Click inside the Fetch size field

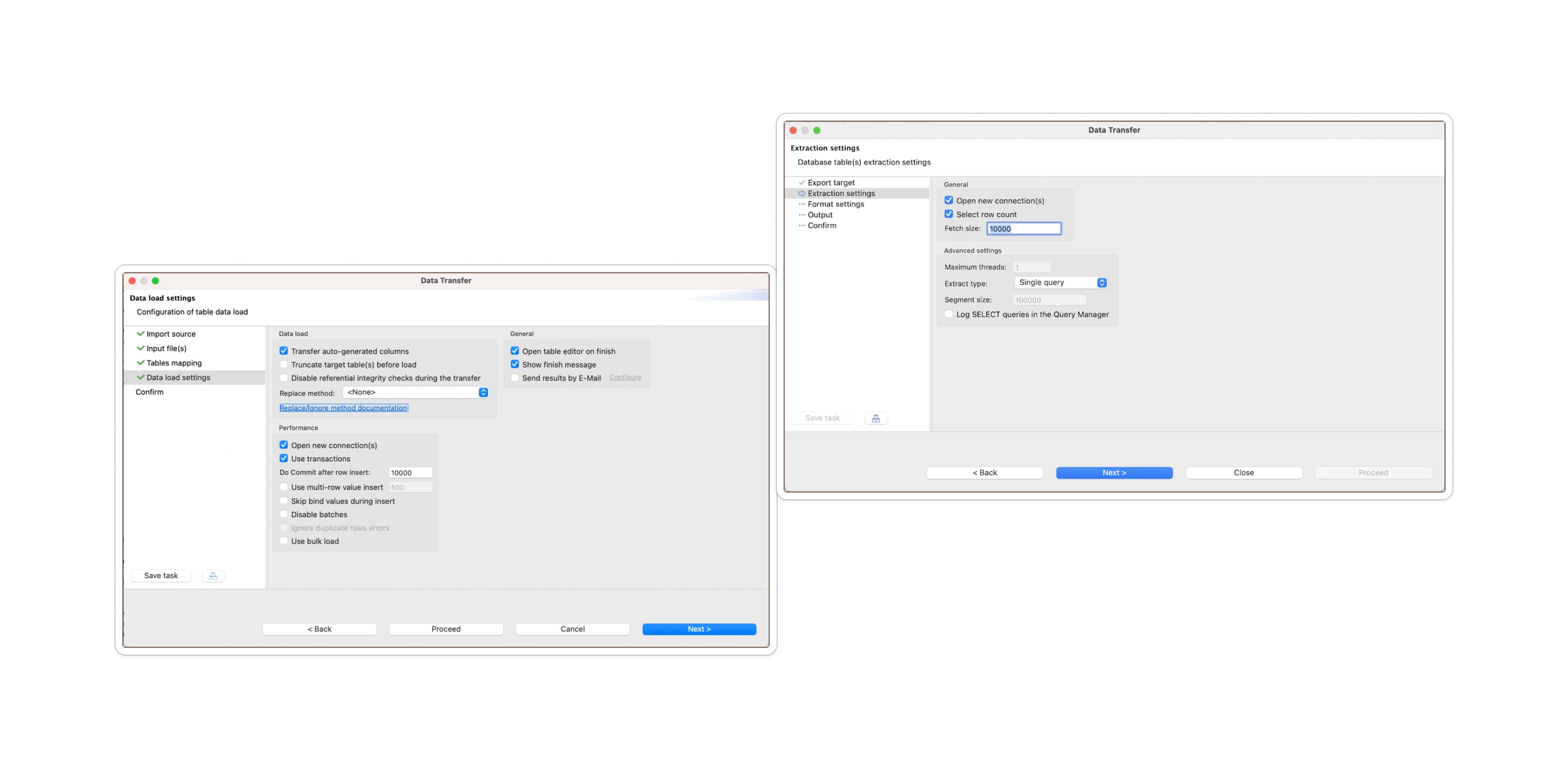point(1024,228)
